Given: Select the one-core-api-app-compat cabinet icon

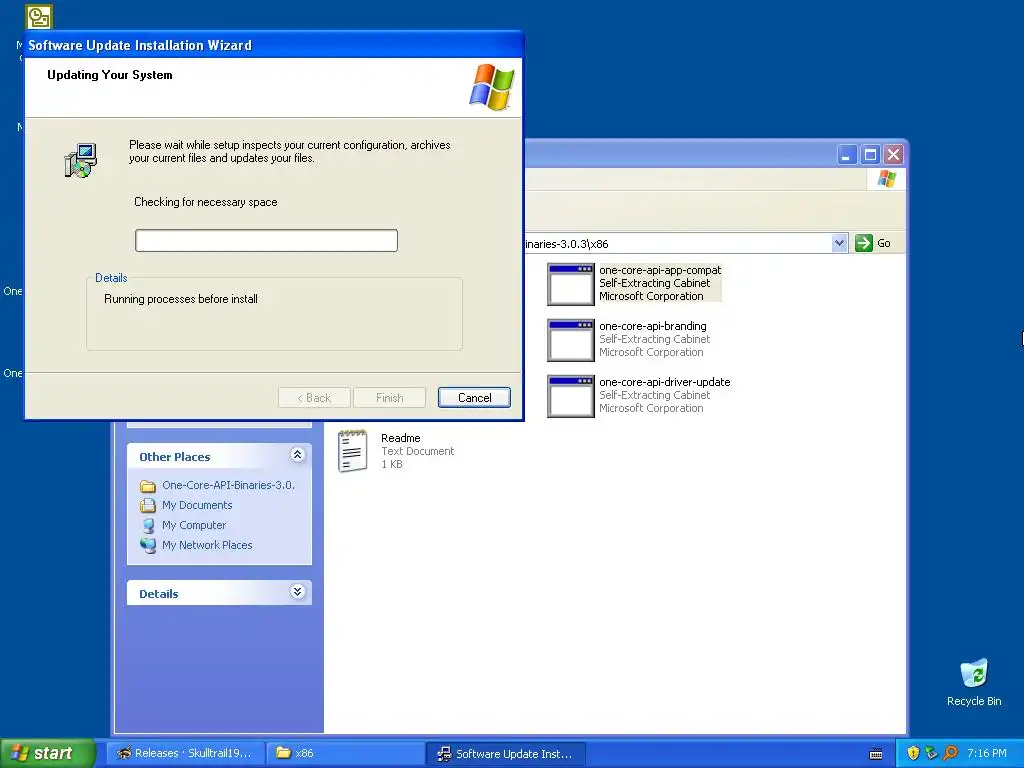Looking at the screenshot, I should click(571, 284).
